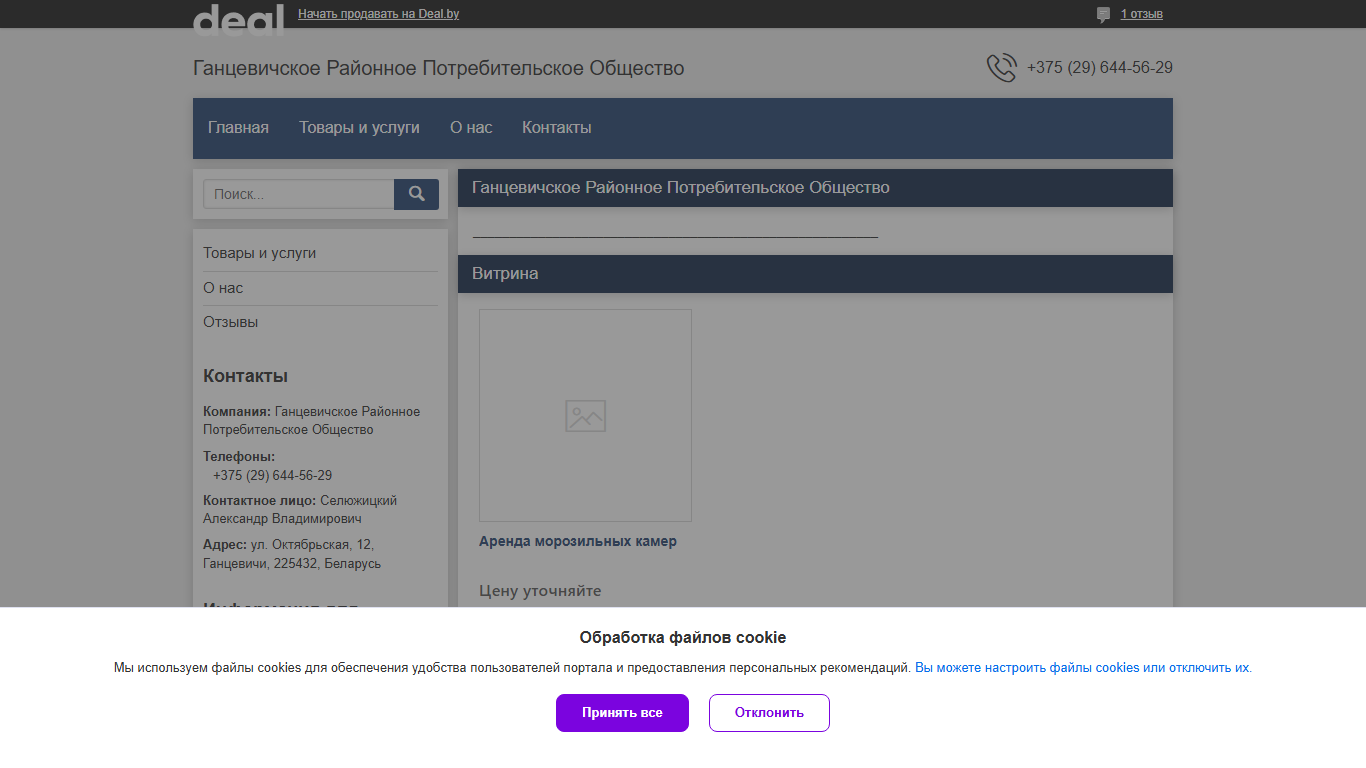This screenshot has width=1366, height=768.
Task: Click the page title company name in header
Action: click(438, 68)
